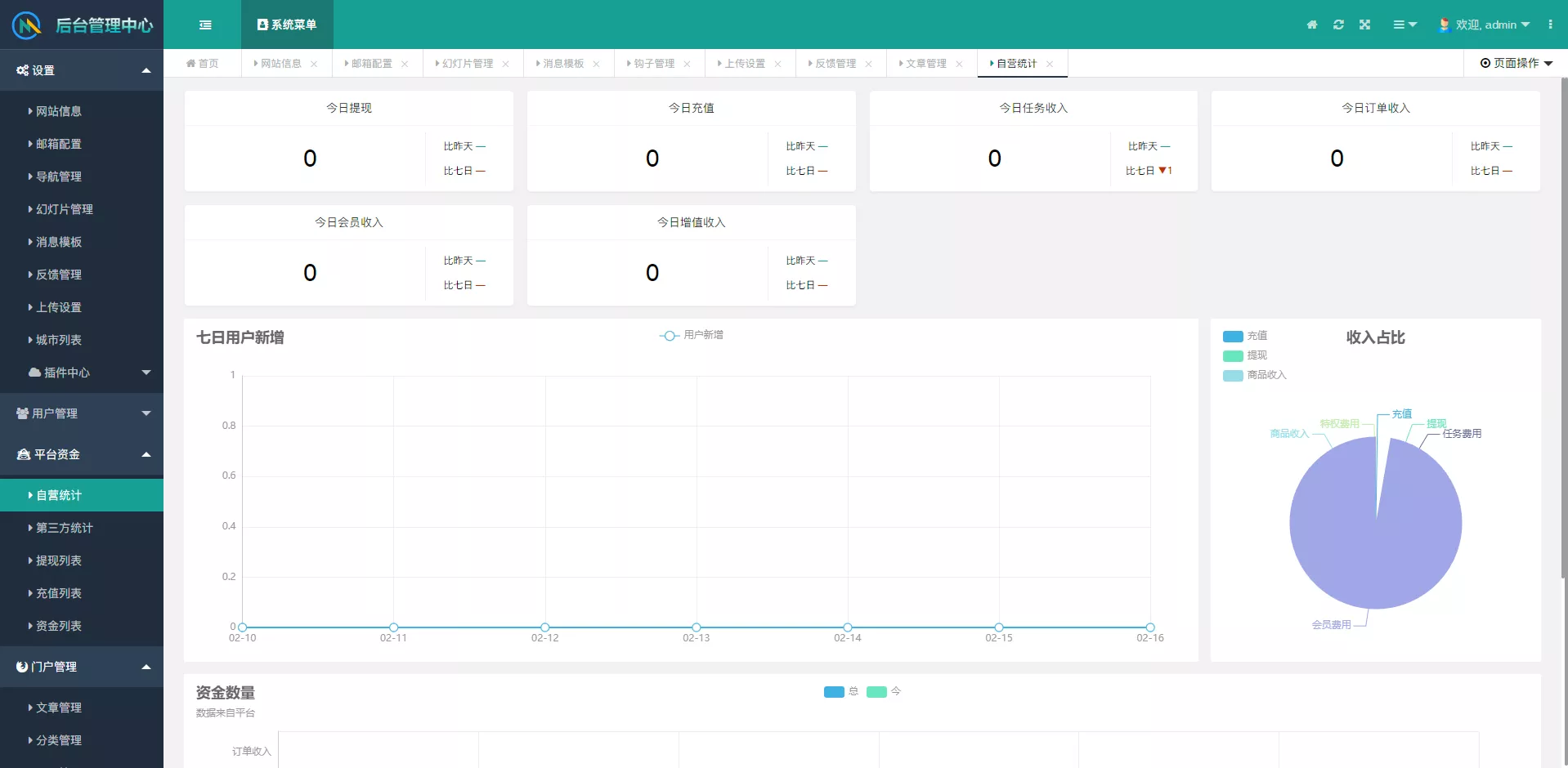Click the fullscreen icon in the top bar
The image size is (1568, 768).
click(x=1364, y=25)
